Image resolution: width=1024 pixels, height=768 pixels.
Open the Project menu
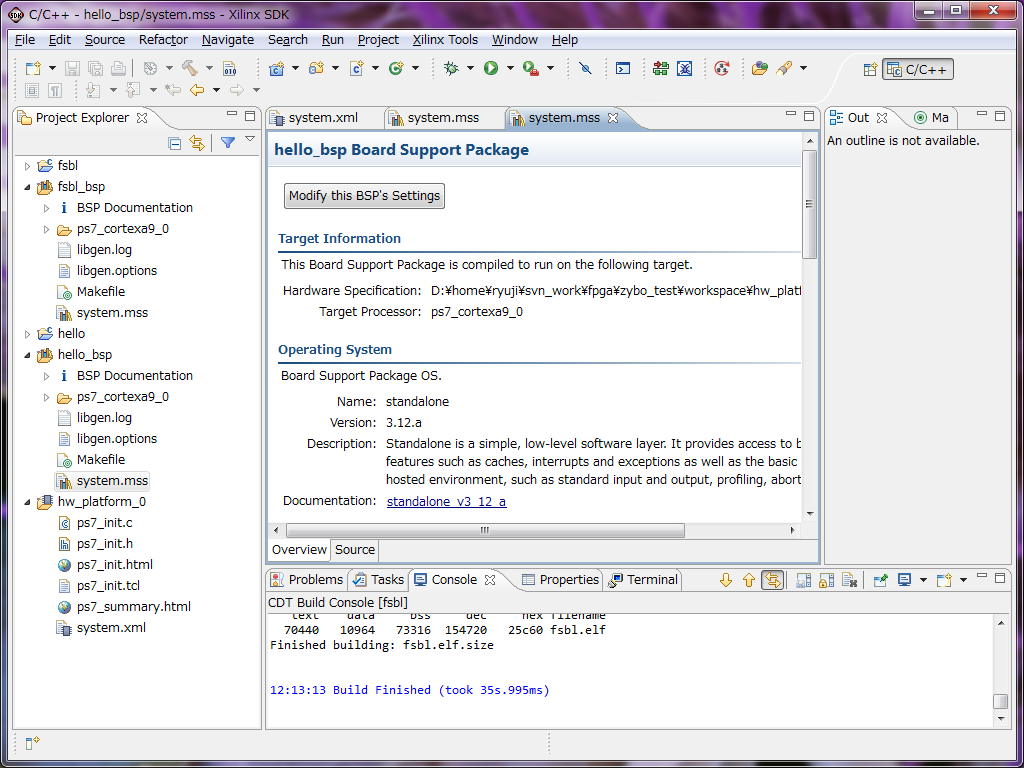tap(378, 40)
